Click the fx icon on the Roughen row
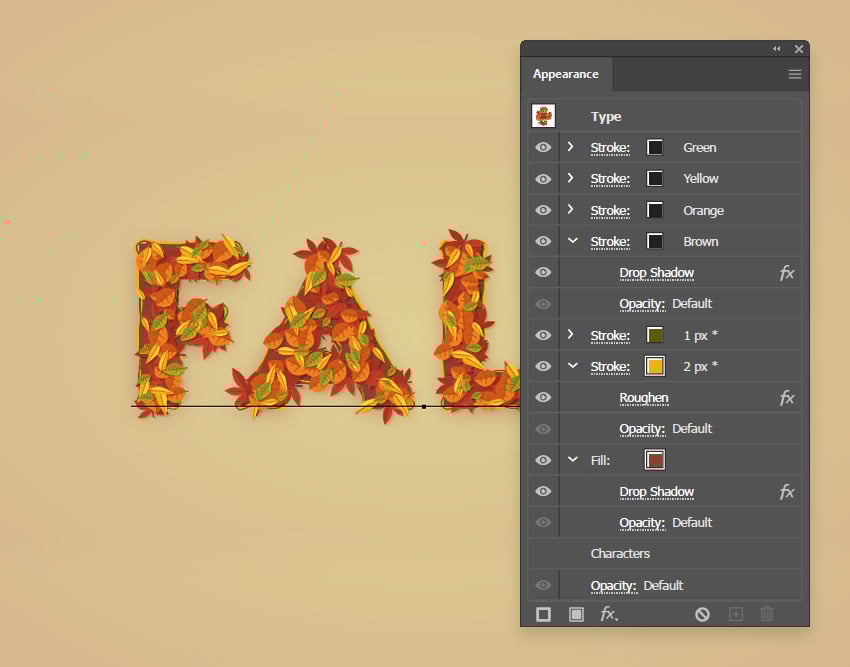Viewport: 850px width, 667px height. [x=787, y=397]
